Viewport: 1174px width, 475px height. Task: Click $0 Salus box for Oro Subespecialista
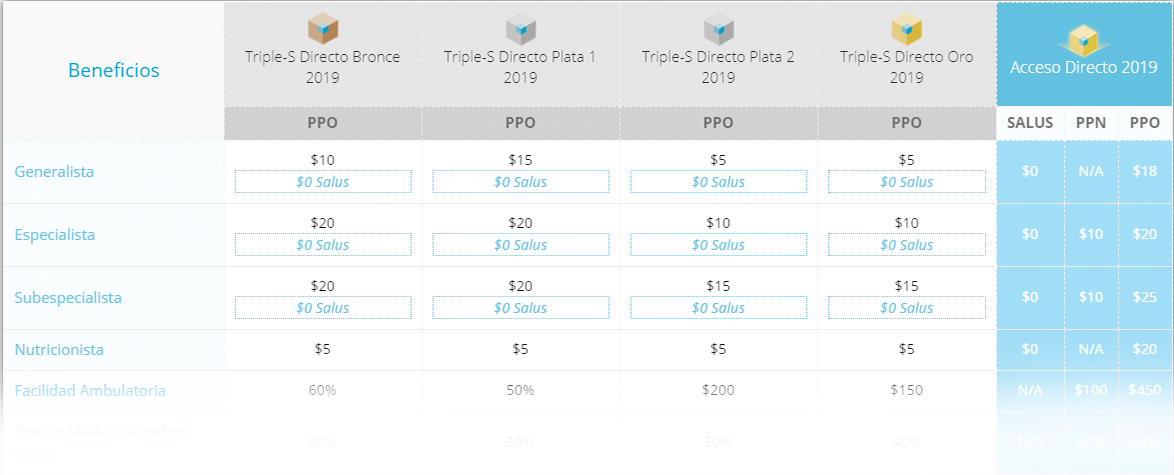coord(907,308)
